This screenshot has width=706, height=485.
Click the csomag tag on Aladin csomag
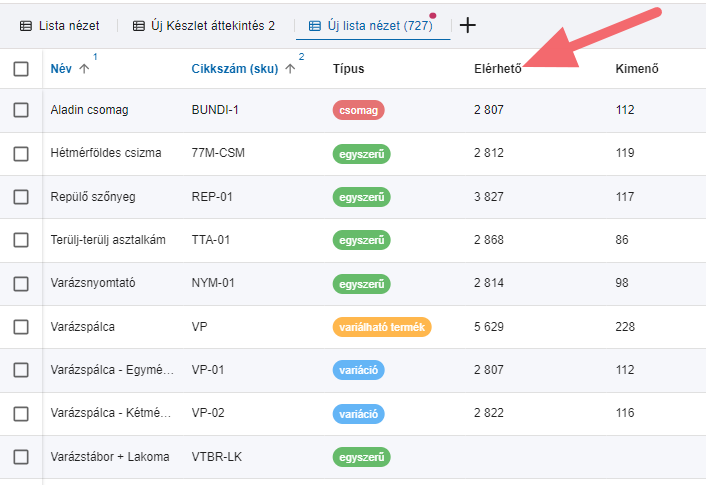(358, 110)
